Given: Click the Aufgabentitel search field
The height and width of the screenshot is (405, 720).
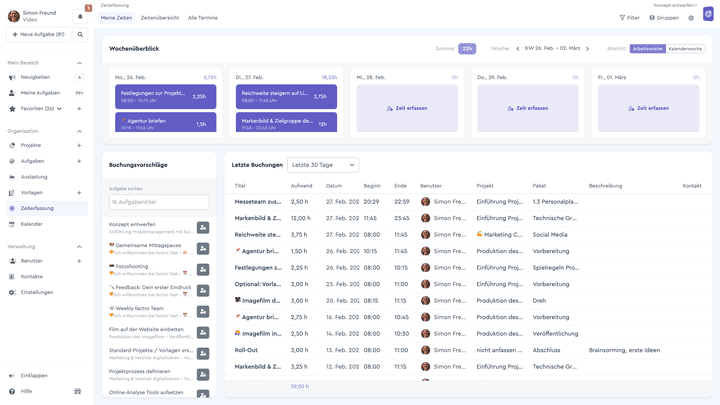Looking at the screenshot, I should [x=159, y=202].
